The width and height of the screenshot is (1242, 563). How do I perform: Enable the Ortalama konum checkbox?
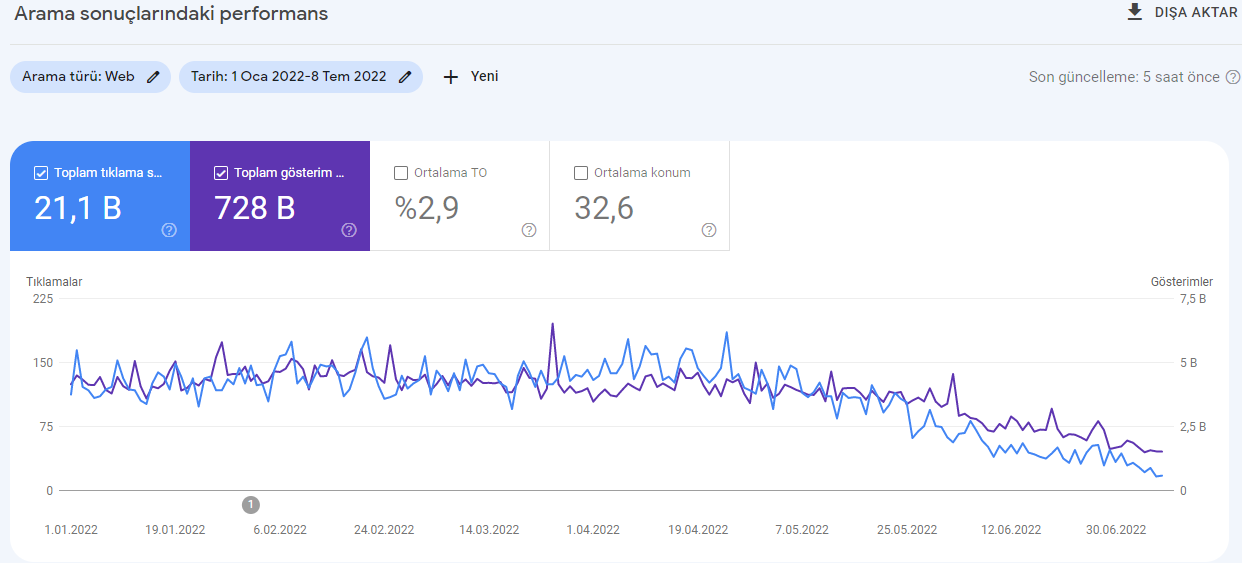(x=581, y=173)
